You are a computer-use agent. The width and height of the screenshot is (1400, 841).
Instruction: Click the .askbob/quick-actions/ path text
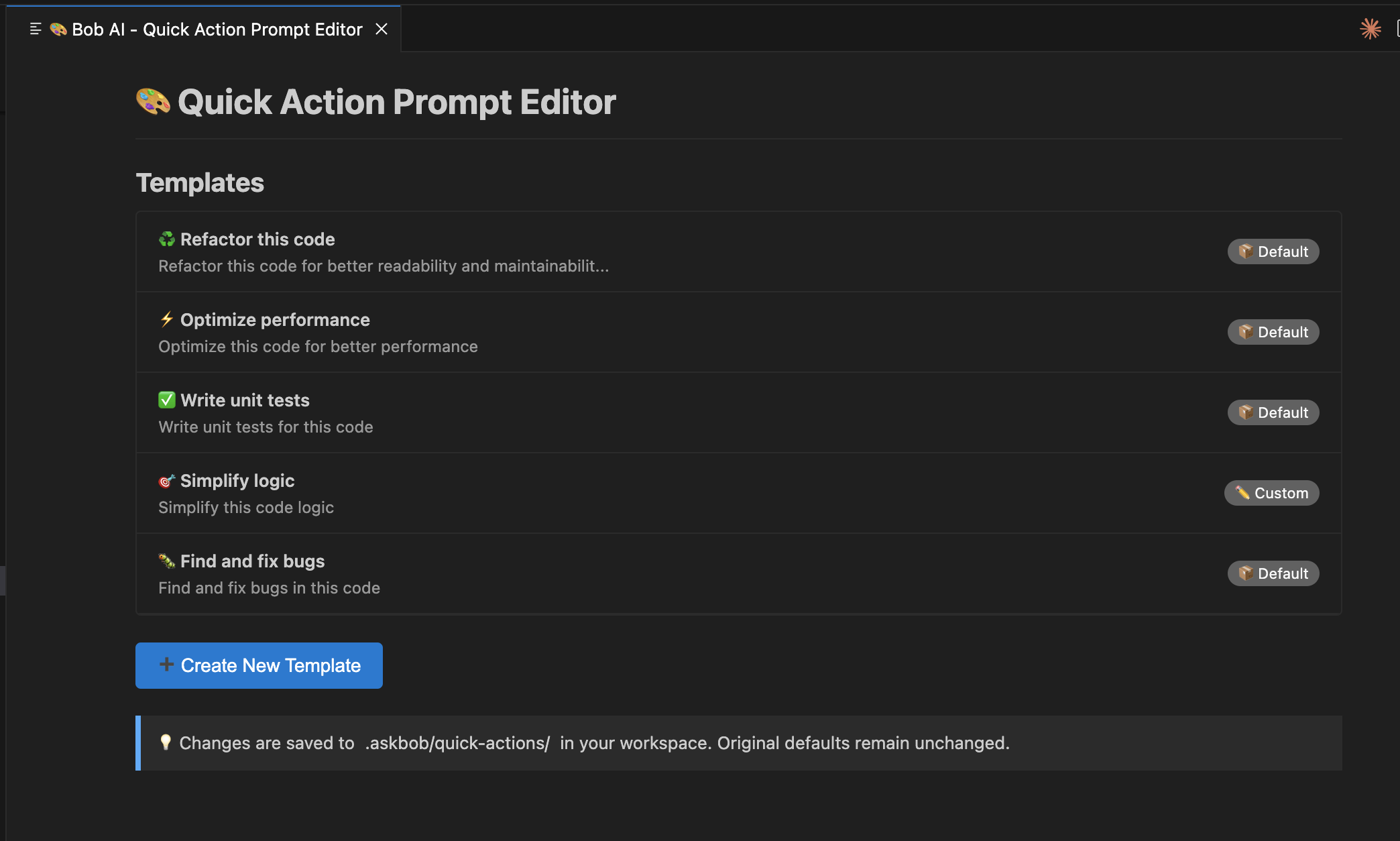(457, 743)
